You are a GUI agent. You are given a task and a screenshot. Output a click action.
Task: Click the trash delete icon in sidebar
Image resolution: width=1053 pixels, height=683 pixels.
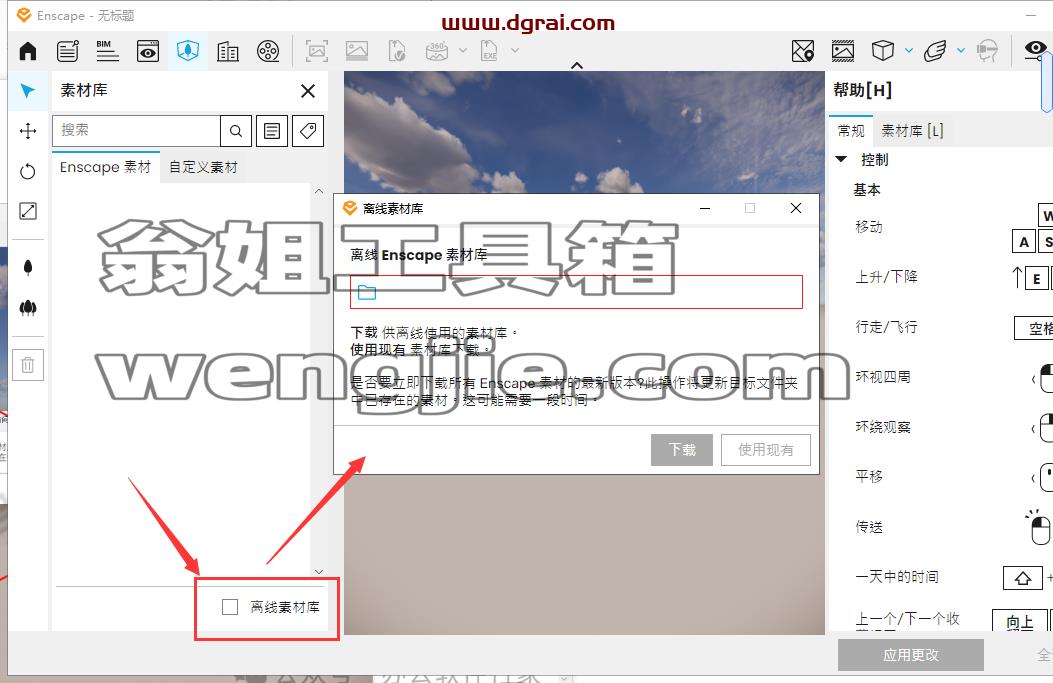click(28, 365)
